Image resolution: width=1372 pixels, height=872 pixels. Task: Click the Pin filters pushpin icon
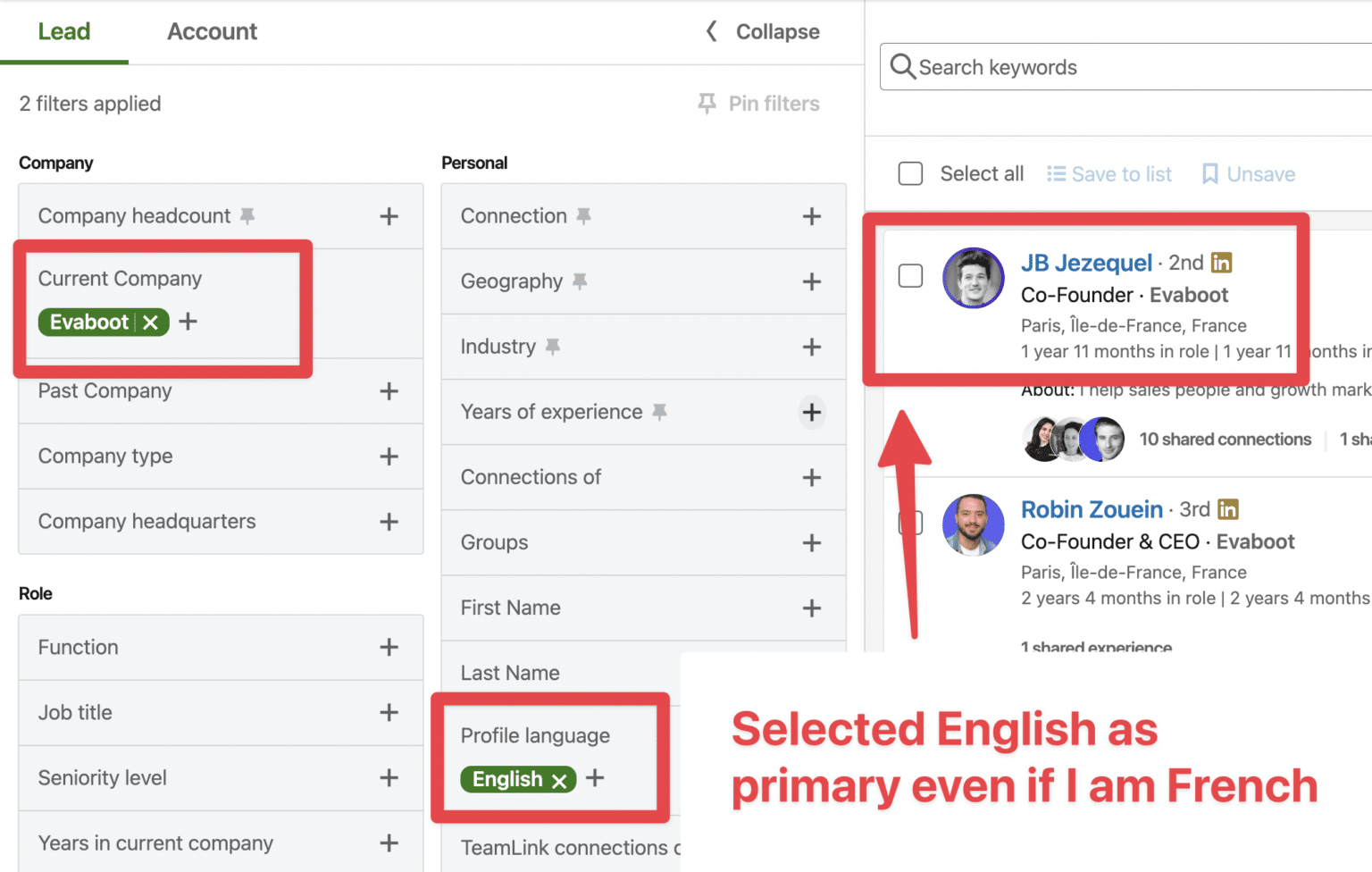[x=706, y=103]
